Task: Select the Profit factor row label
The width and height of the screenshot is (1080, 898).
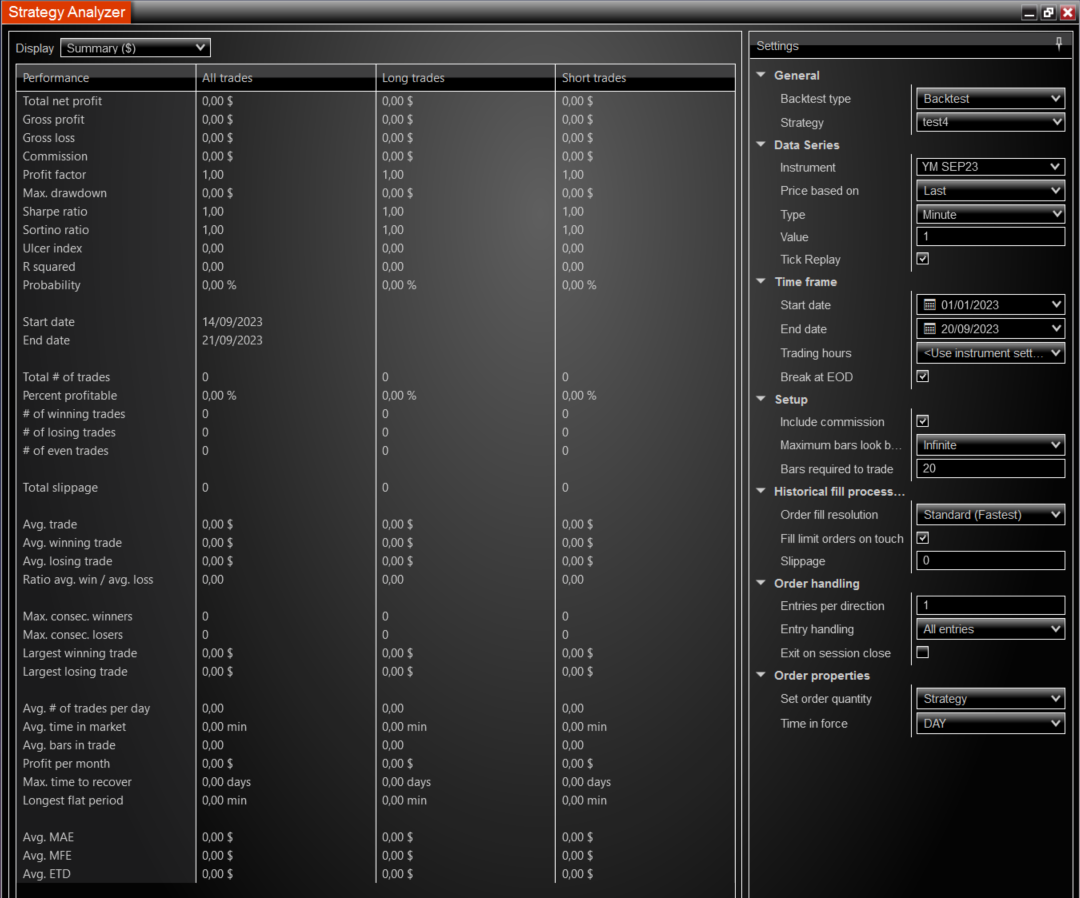Action: [54, 175]
